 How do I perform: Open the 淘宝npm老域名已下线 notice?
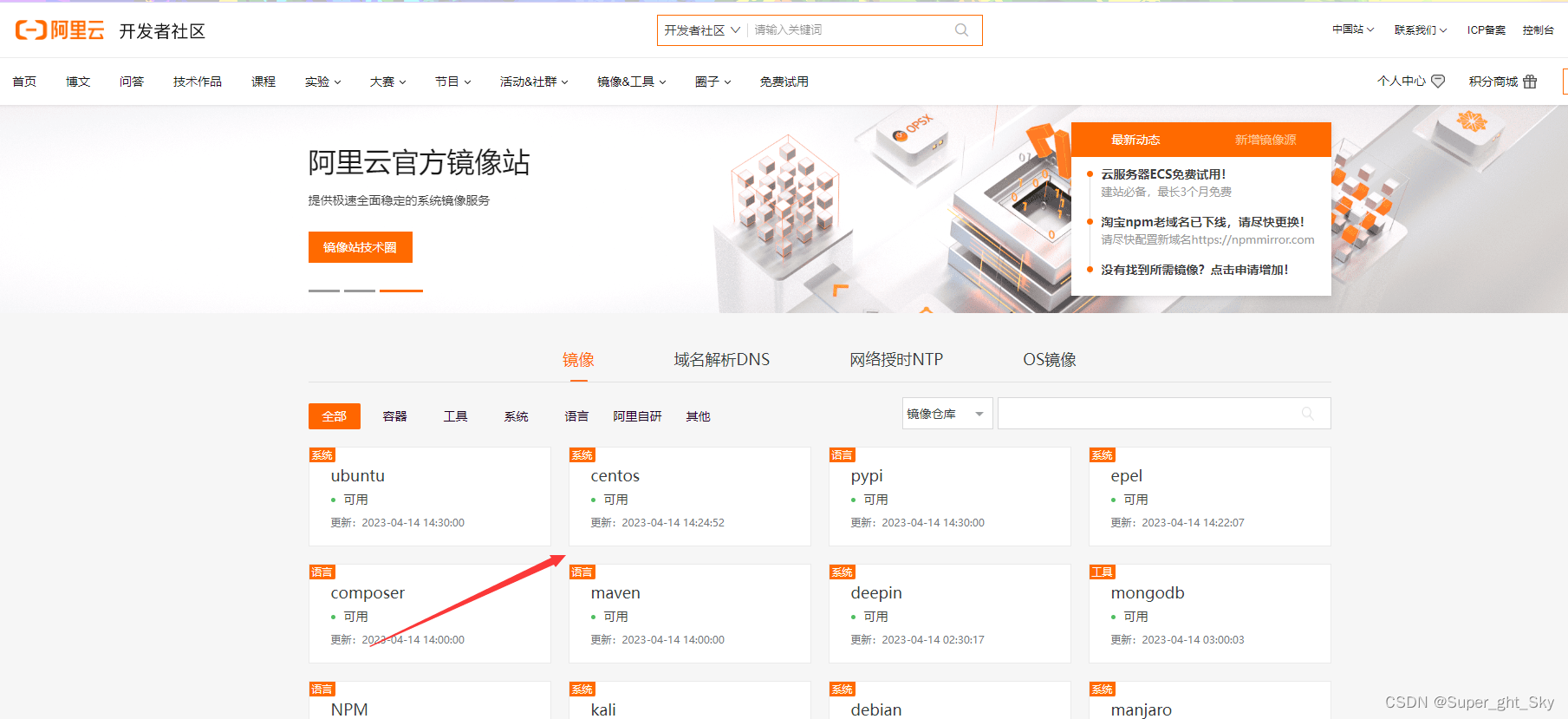(x=1202, y=222)
